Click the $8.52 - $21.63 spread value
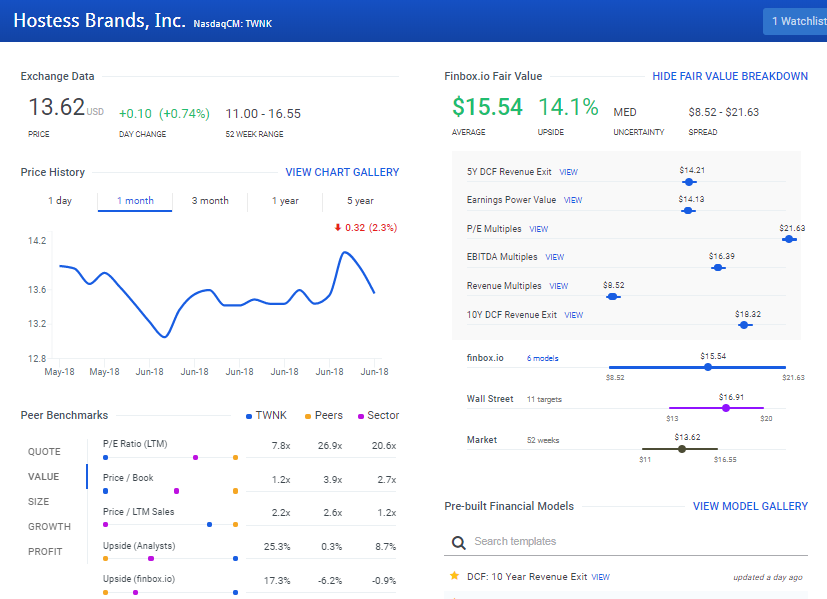Image resolution: width=827 pixels, height=599 pixels. pos(724,112)
